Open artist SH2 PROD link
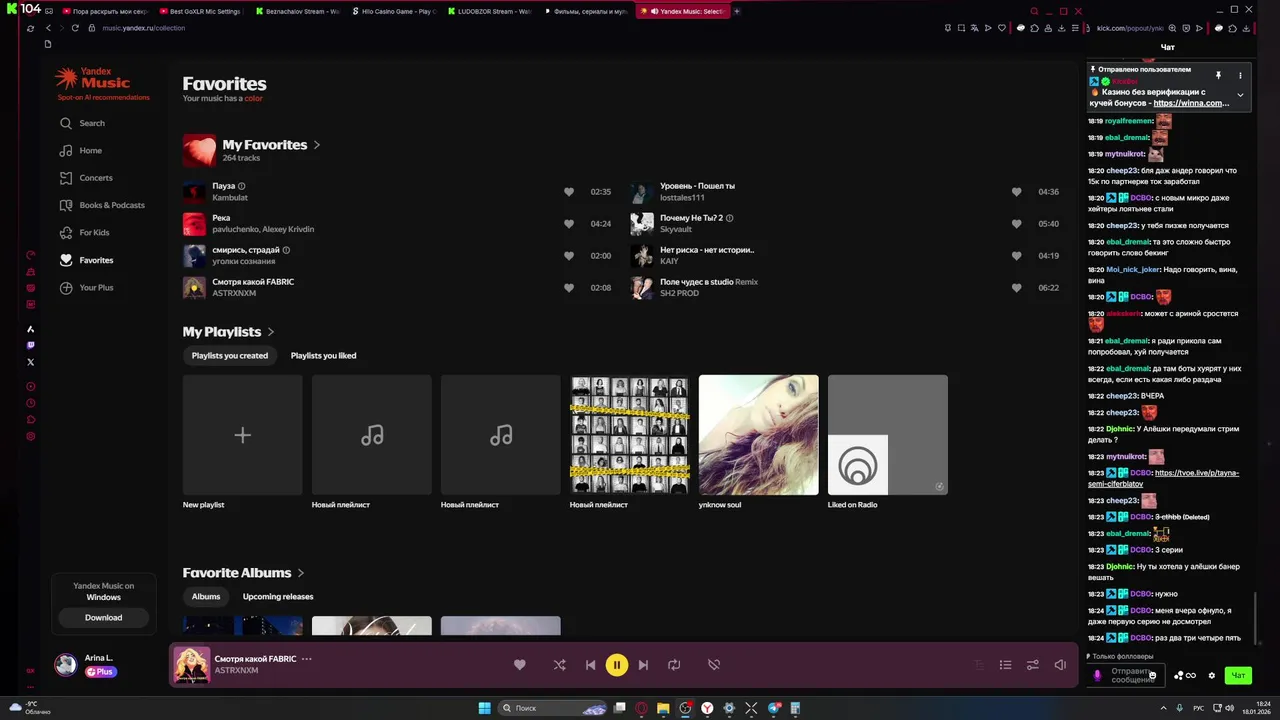This screenshot has width=1280, height=720. pos(679,293)
